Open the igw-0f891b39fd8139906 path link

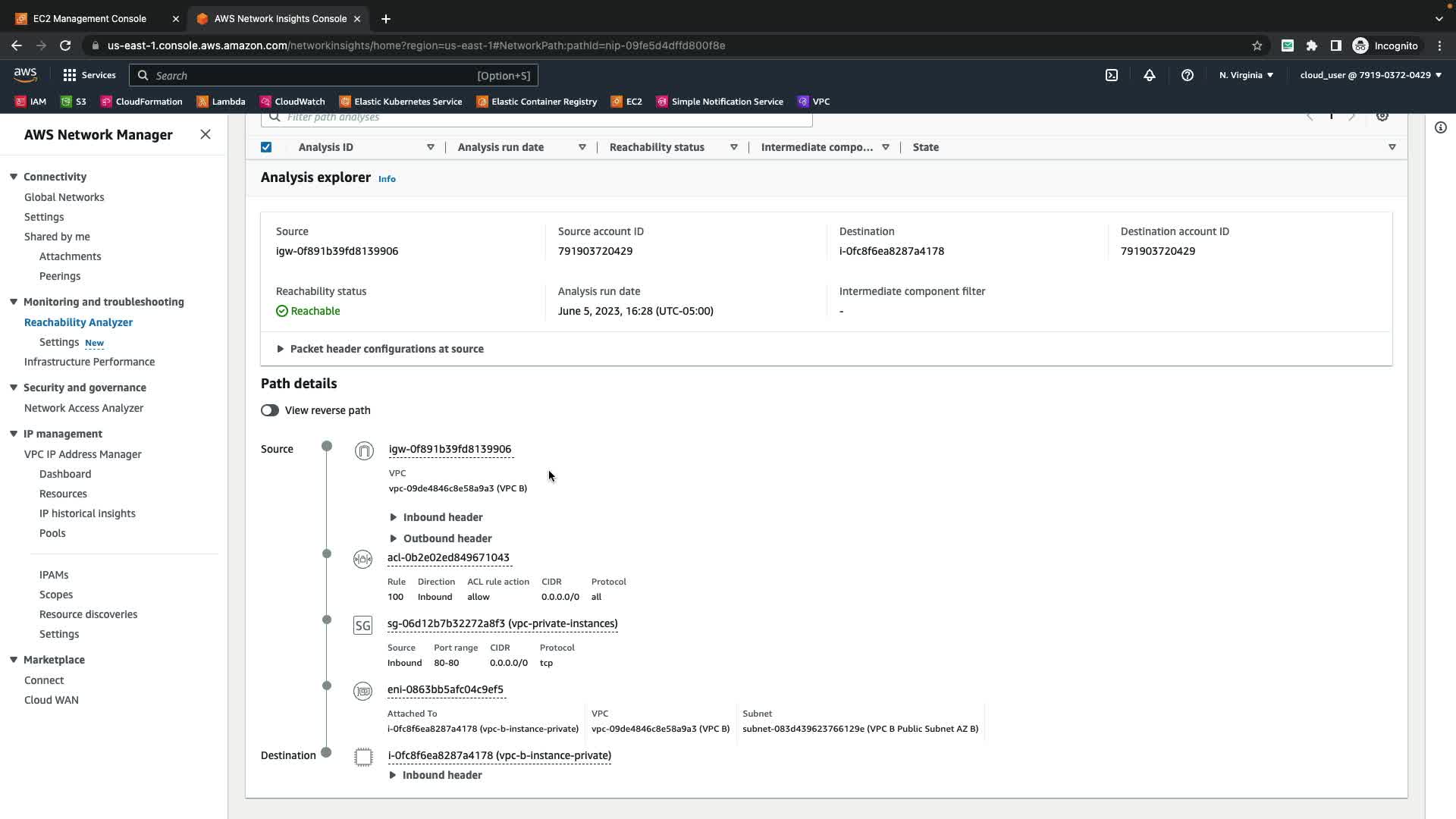(x=450, y=449)
